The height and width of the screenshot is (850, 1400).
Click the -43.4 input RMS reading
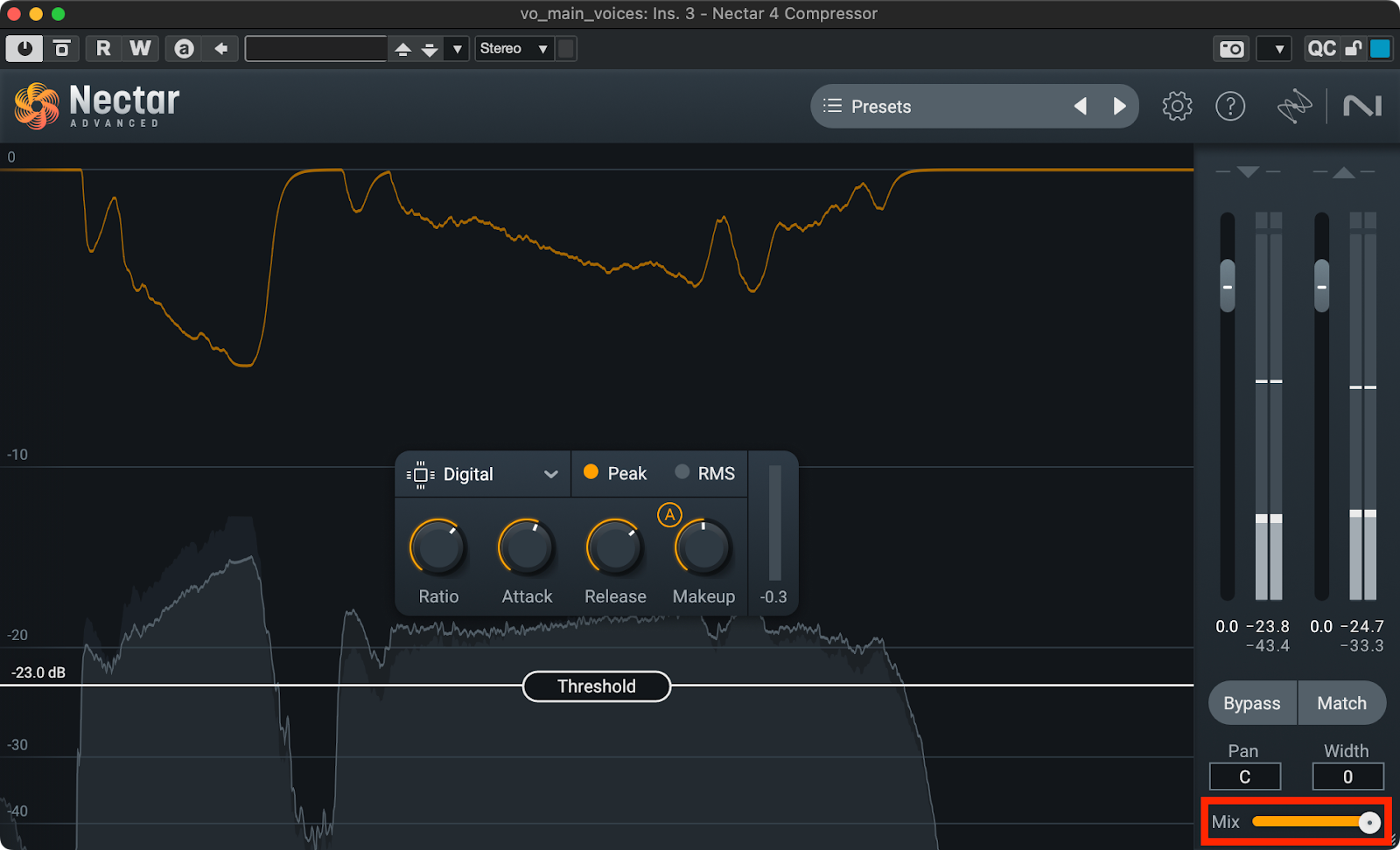coord(1268,646)
